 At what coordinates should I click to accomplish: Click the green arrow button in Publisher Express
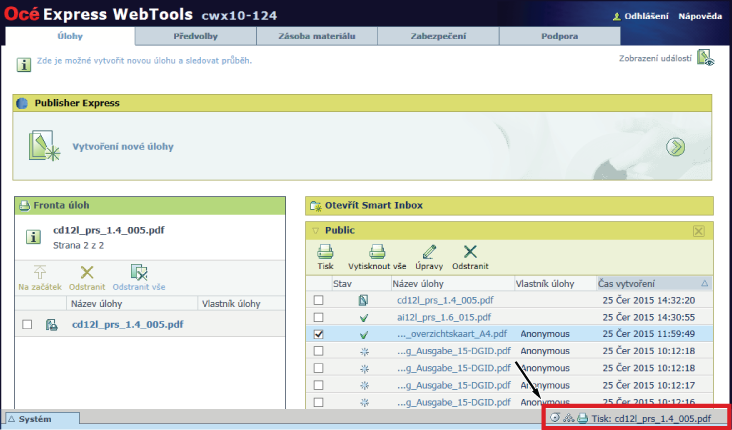click(x=676, y=147)
